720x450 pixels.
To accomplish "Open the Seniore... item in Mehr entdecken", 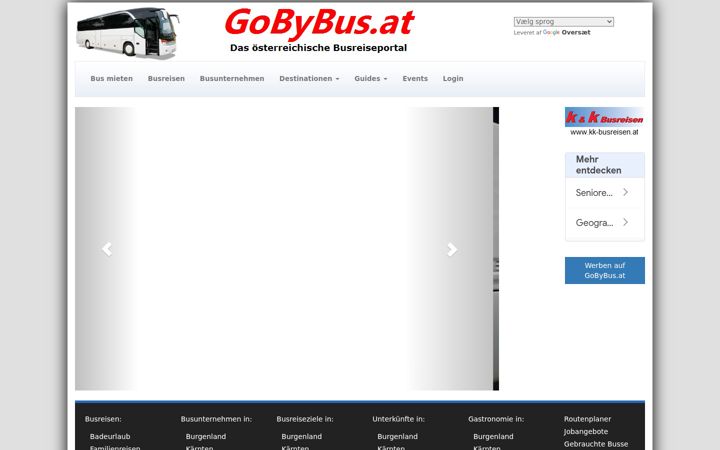I will click(604, 193).
